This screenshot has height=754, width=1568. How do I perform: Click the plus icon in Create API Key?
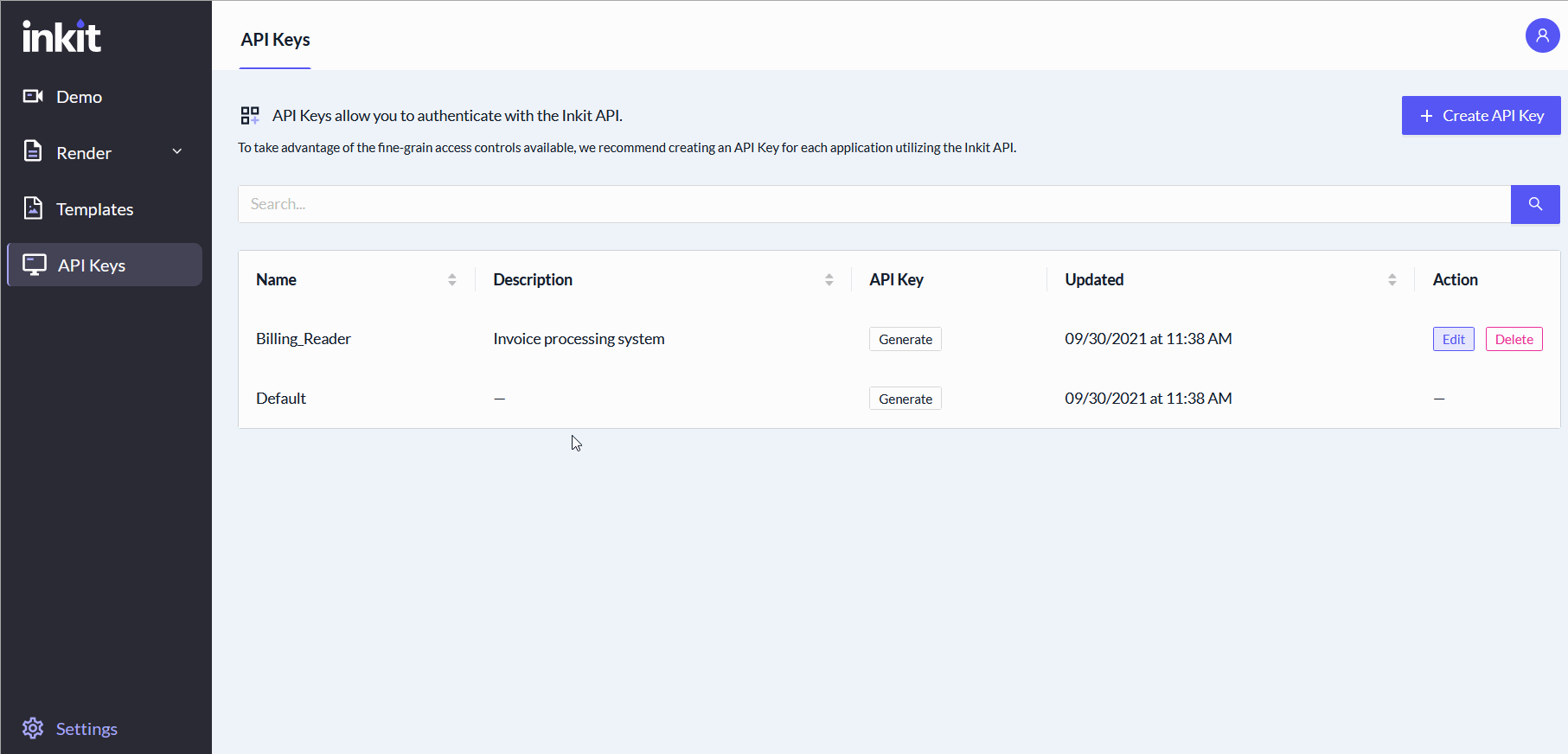coord(1426,116)
